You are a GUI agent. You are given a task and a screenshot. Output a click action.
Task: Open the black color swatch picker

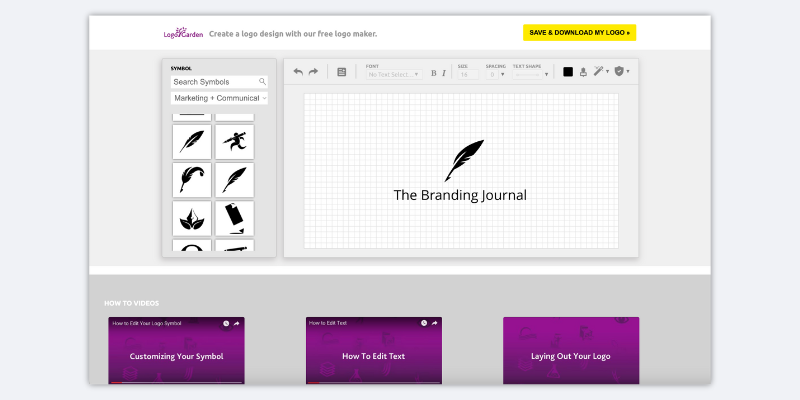[x=568, y=72]
